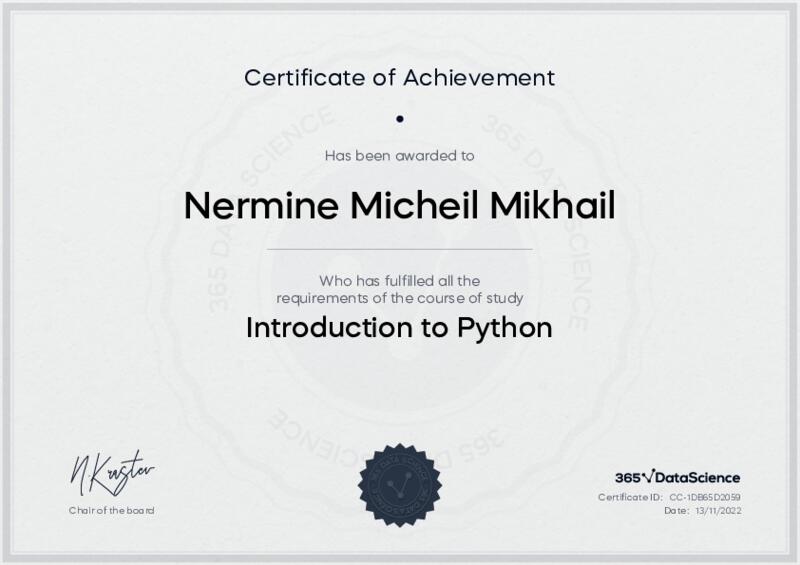Select the certificate ID value CC-1DB65D2059
This screenshot has width=800, height=565.
pyautogui.click(x=705, y=497)
